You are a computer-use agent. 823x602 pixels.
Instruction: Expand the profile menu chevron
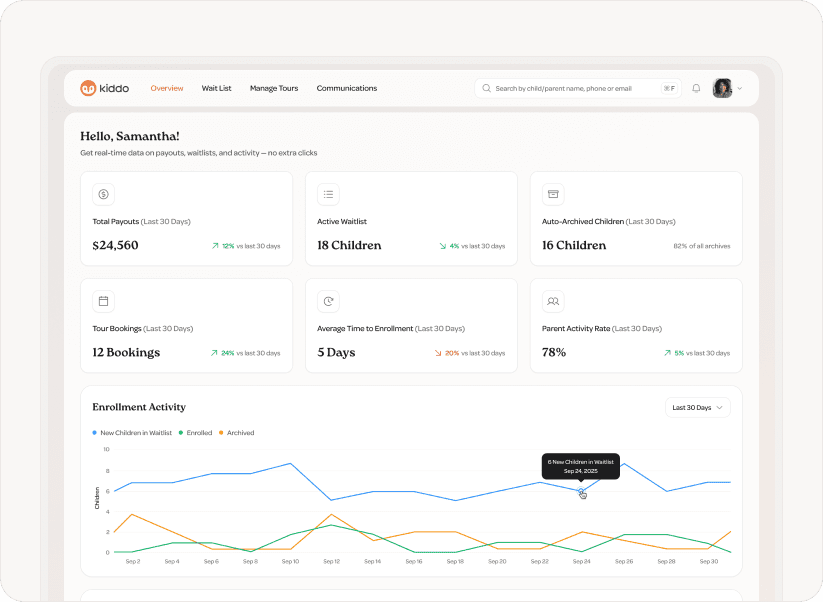pyautogui.click(x=740, y=88)
